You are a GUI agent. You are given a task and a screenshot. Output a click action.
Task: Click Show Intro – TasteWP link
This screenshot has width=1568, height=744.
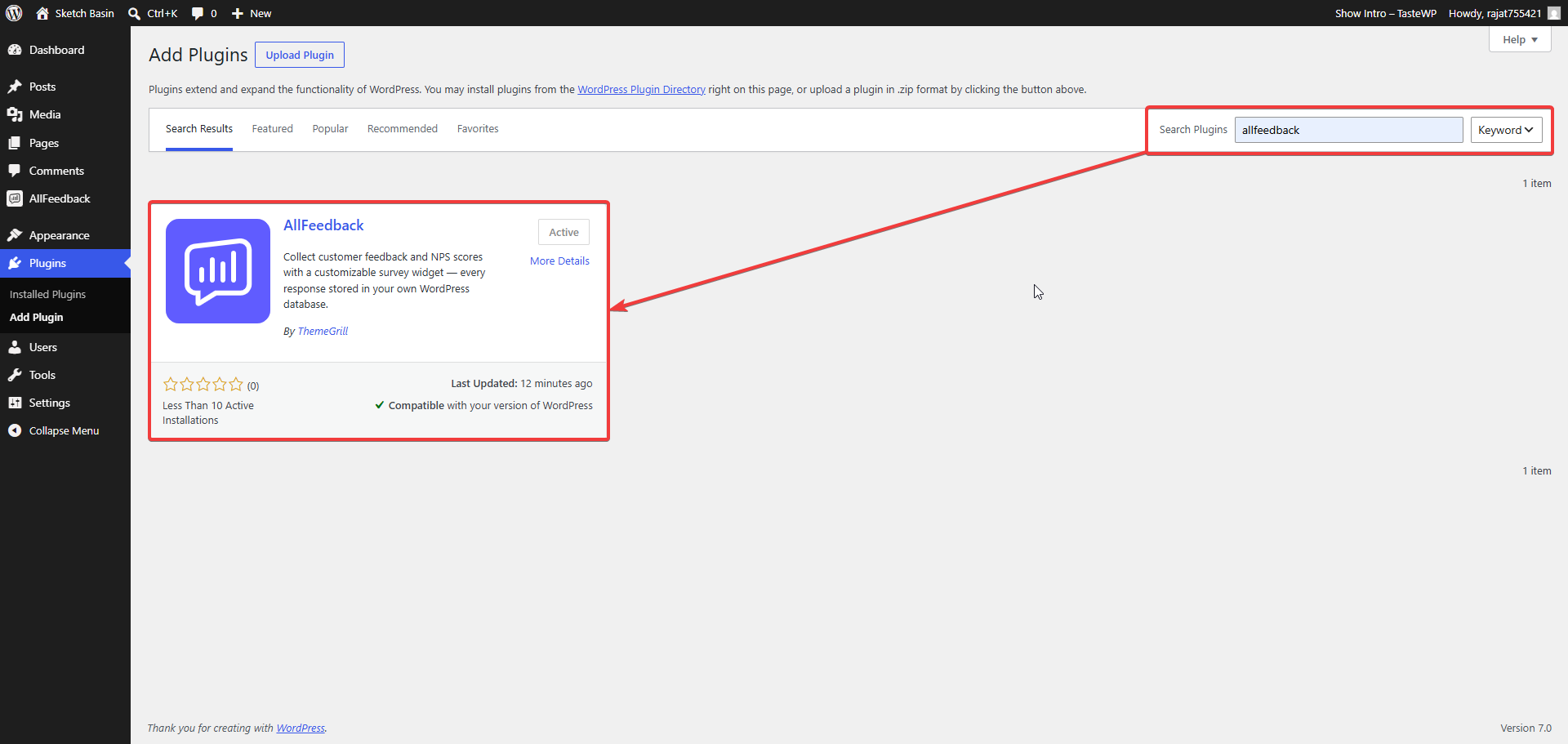[x=1386, y=13]
